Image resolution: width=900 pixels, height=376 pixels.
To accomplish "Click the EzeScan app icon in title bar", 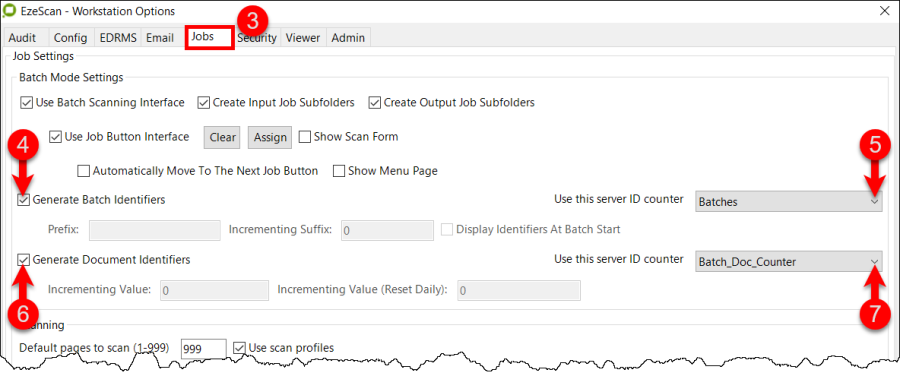I will pos(11,11).
